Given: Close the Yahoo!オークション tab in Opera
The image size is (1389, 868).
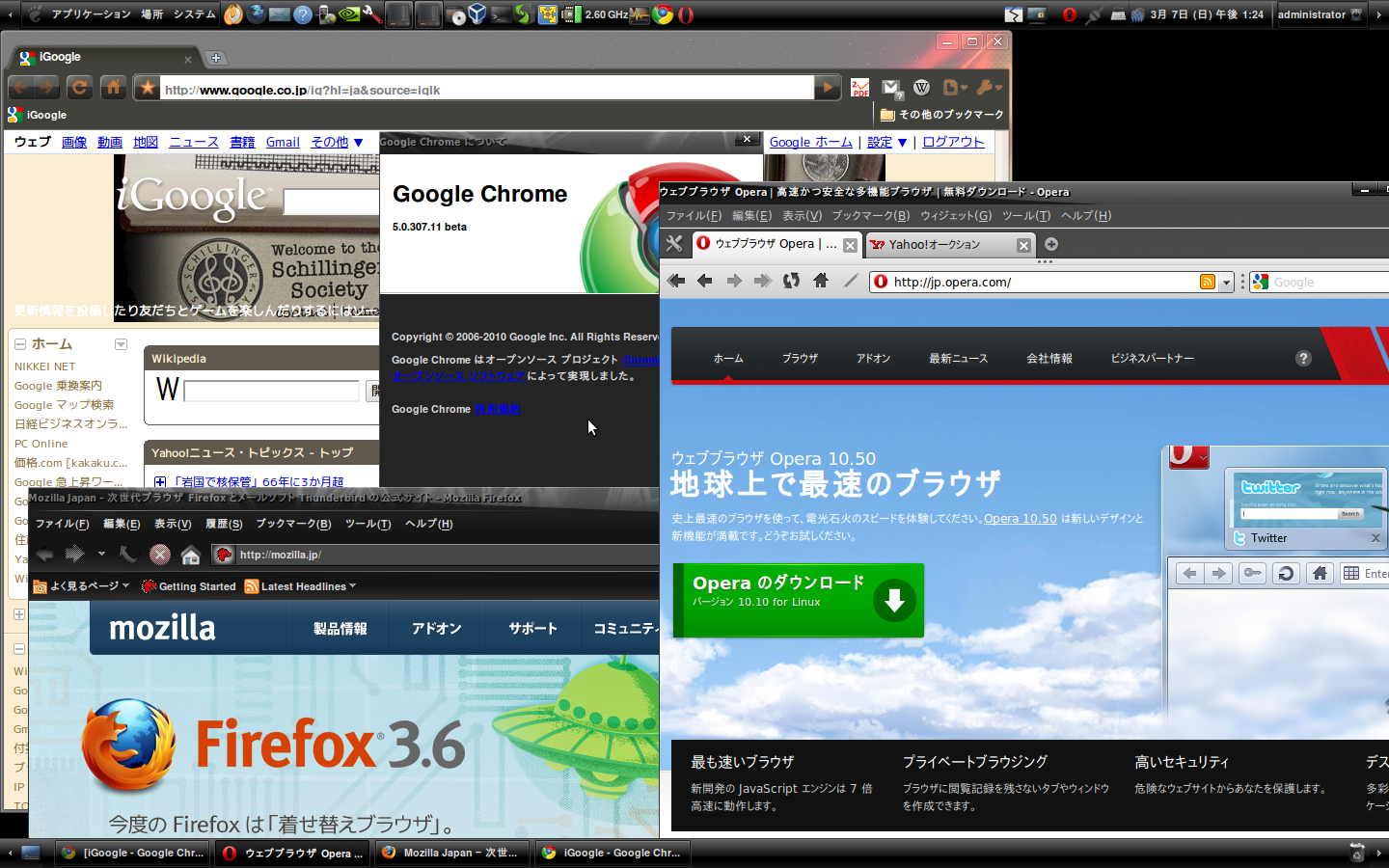Looking at the screenshot, I should point(1023,245).
